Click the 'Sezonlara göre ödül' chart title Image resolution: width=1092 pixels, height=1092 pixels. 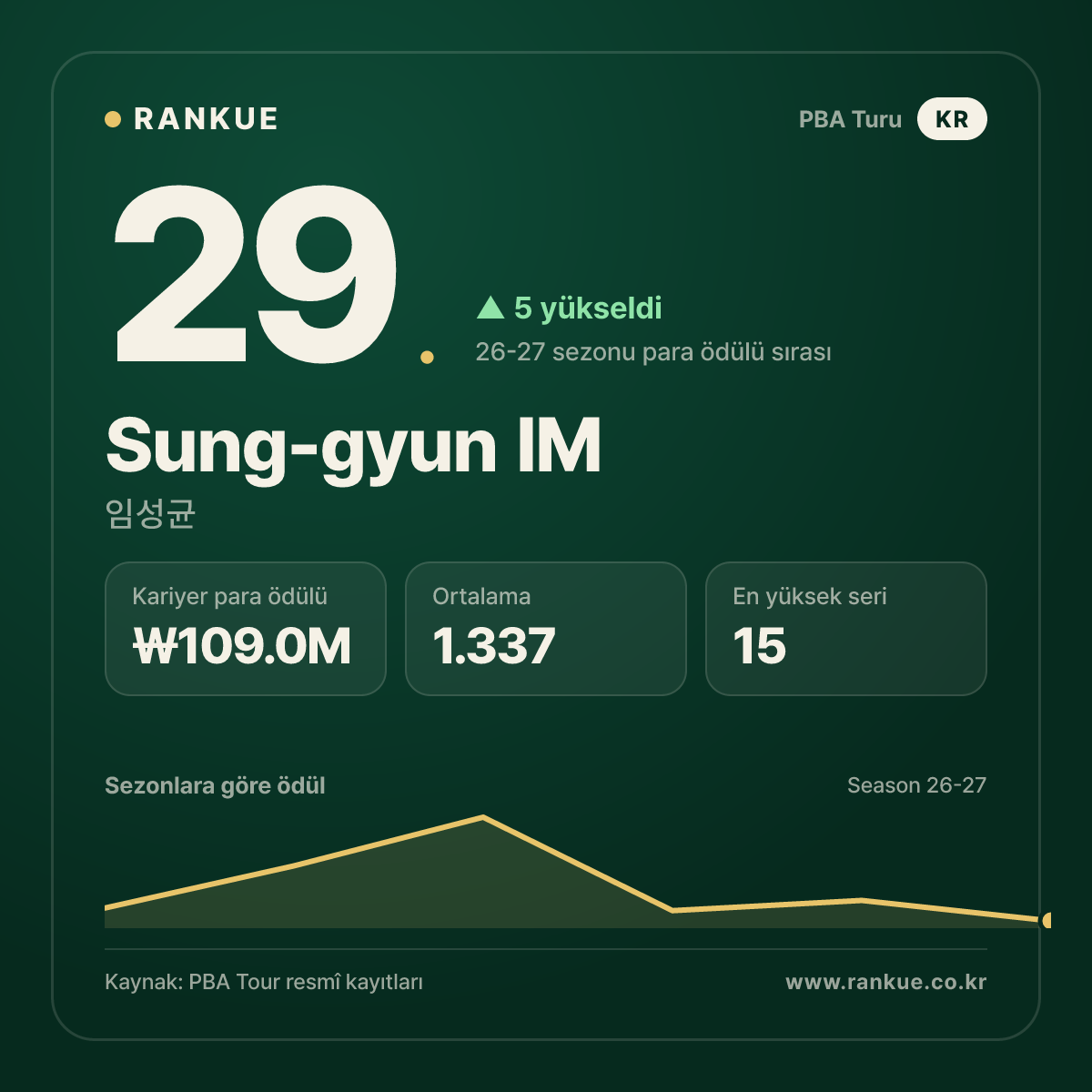pos(215,786)
